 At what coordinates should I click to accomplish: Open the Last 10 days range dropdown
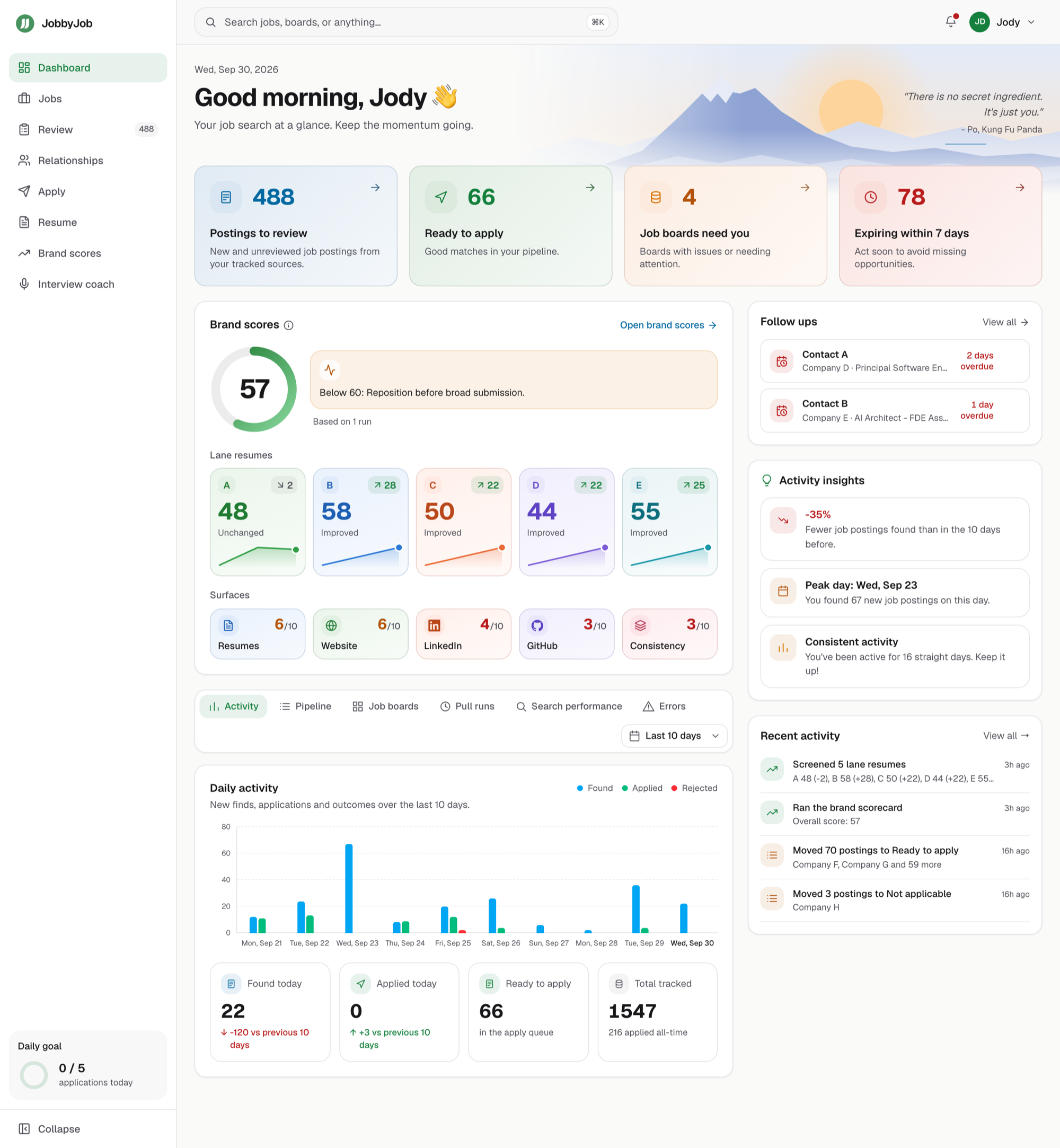pyautogui.click(x=674, y=736)
